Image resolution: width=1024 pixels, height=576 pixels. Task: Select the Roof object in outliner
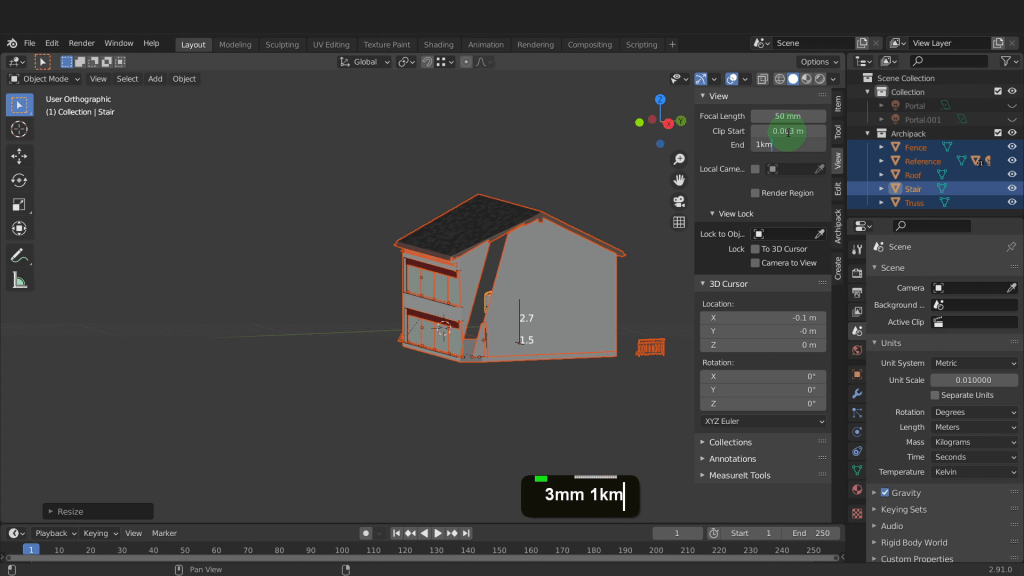[913, 175]
